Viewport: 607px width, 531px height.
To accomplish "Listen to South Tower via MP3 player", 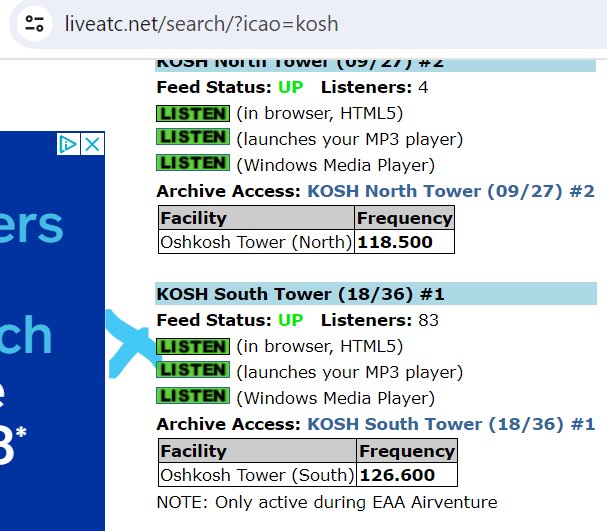I will tap(193, 370).
